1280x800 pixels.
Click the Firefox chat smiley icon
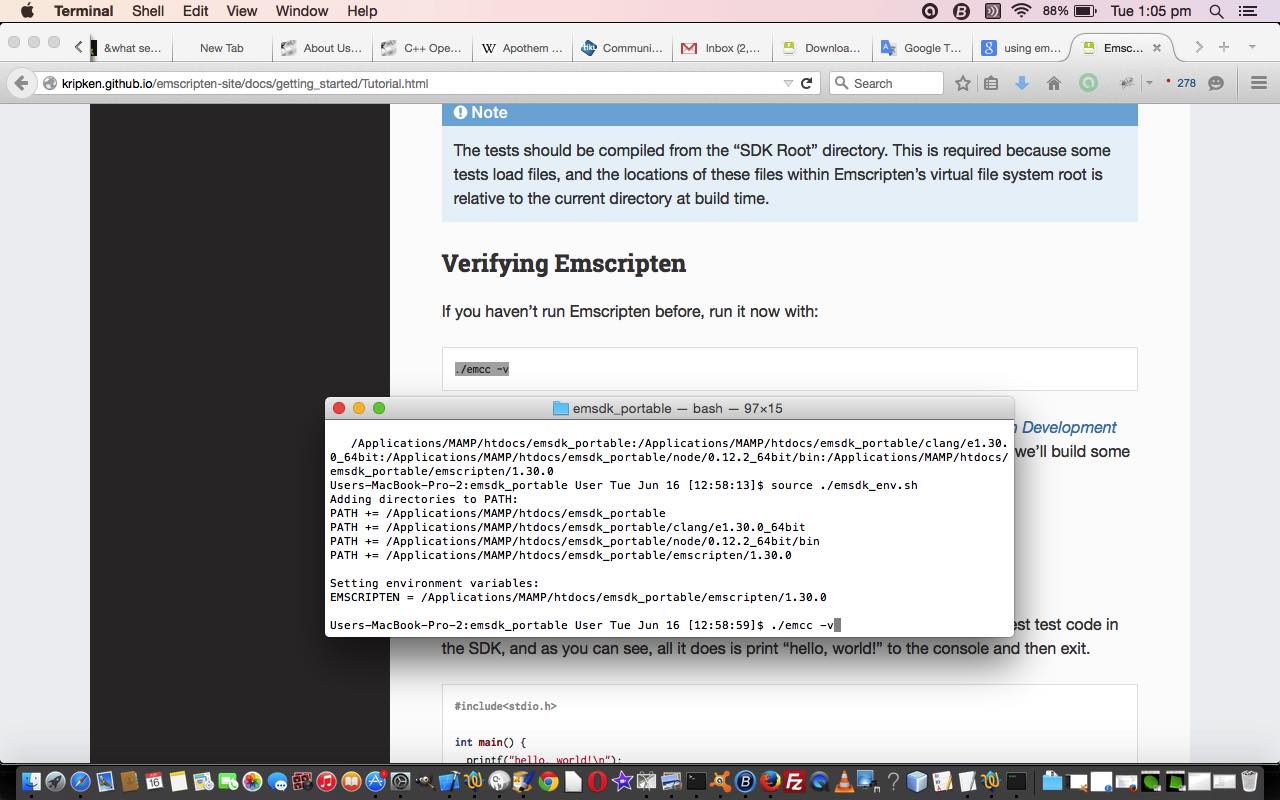pos(1216,83)
